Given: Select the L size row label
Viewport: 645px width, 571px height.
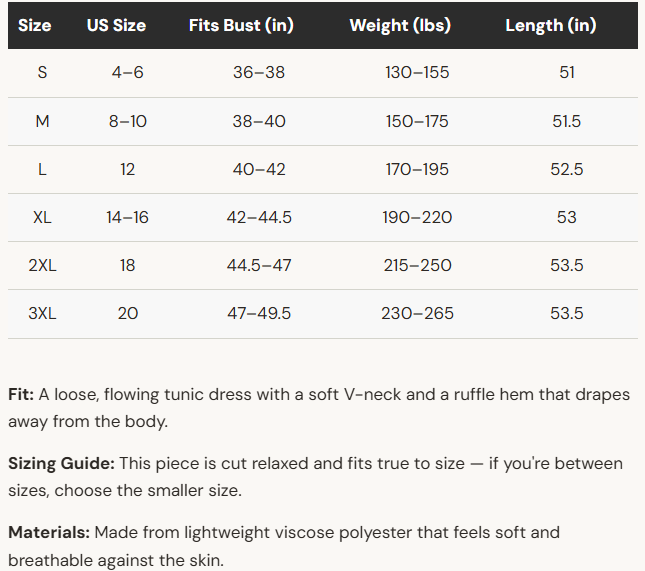Looking at the screenshot, I should click(x=42, y=169).
